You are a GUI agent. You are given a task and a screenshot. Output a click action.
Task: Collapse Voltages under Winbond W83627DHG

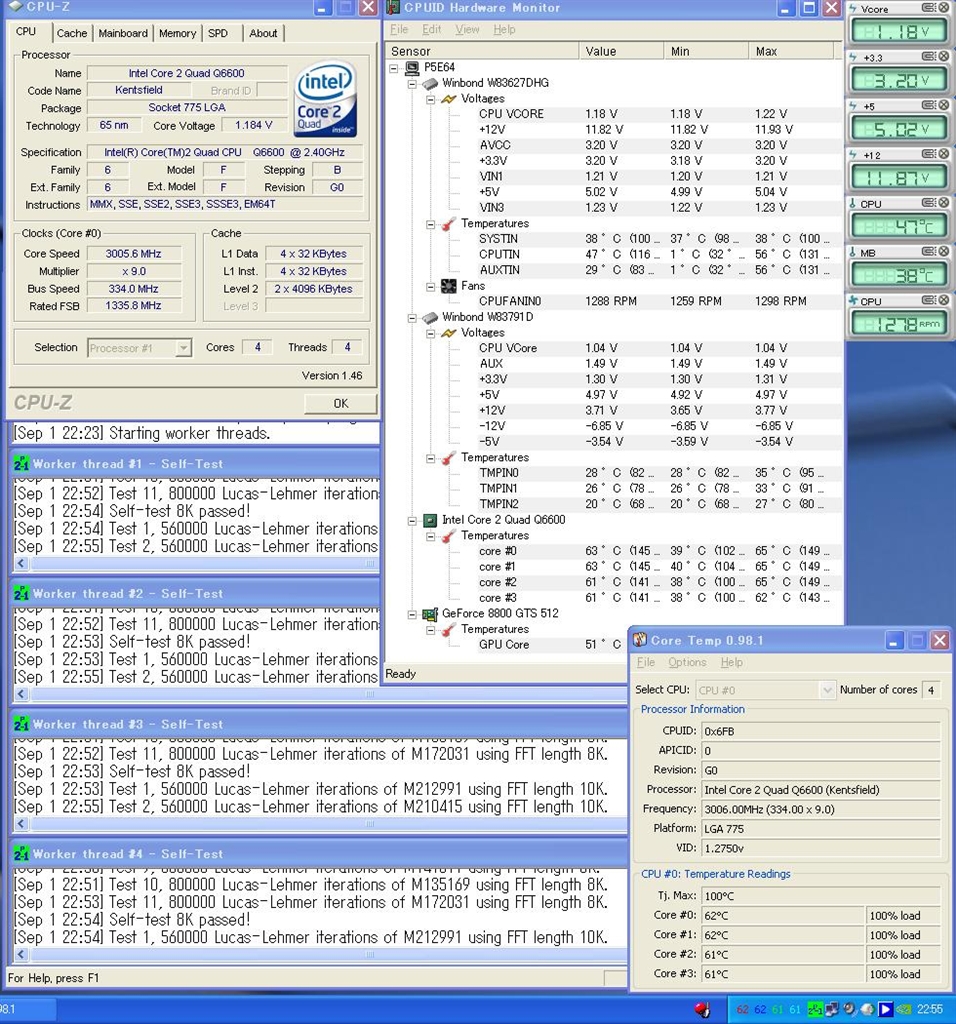point(431,99)
